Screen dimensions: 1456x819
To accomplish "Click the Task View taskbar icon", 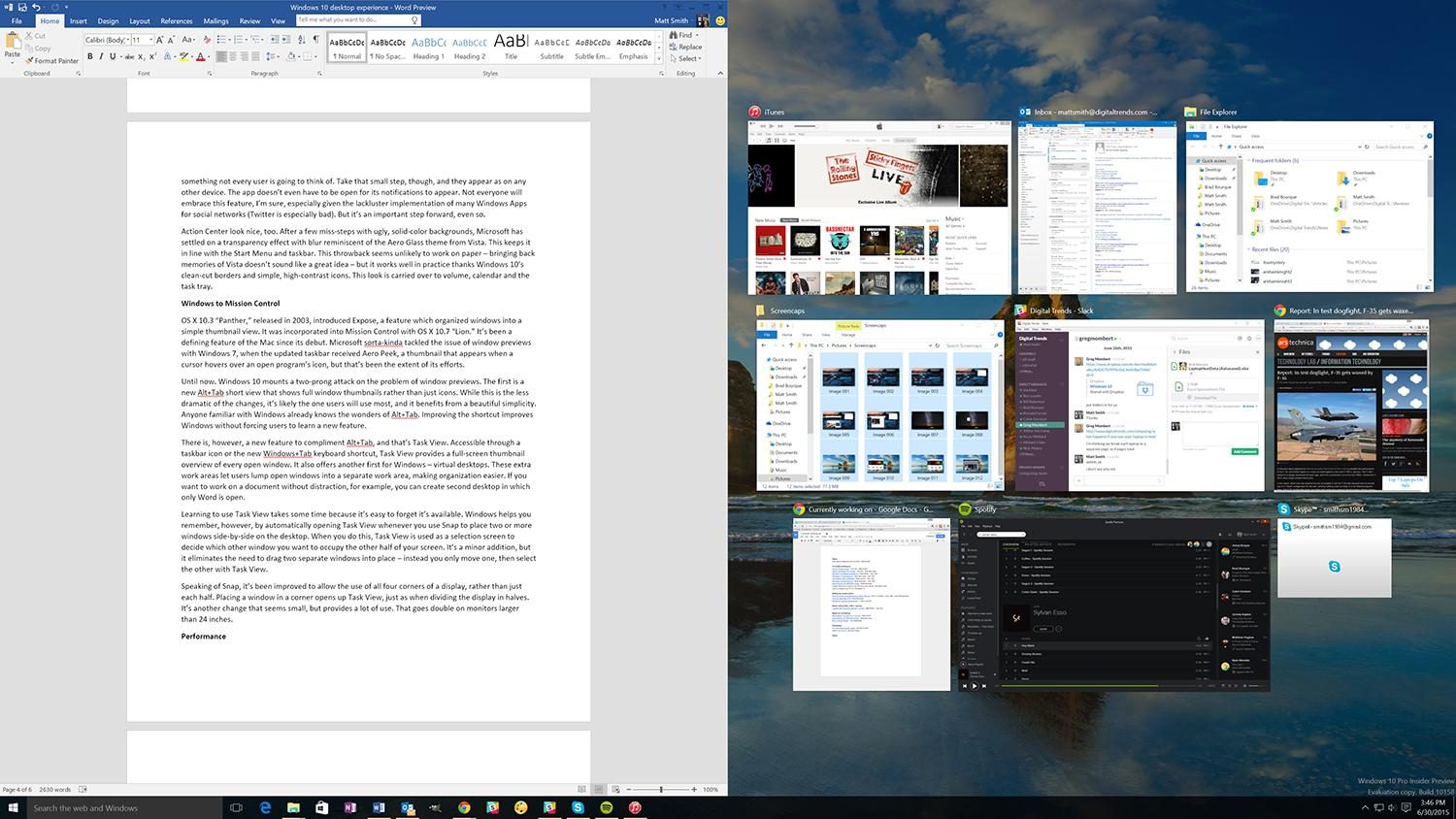I will coord(236,807).
